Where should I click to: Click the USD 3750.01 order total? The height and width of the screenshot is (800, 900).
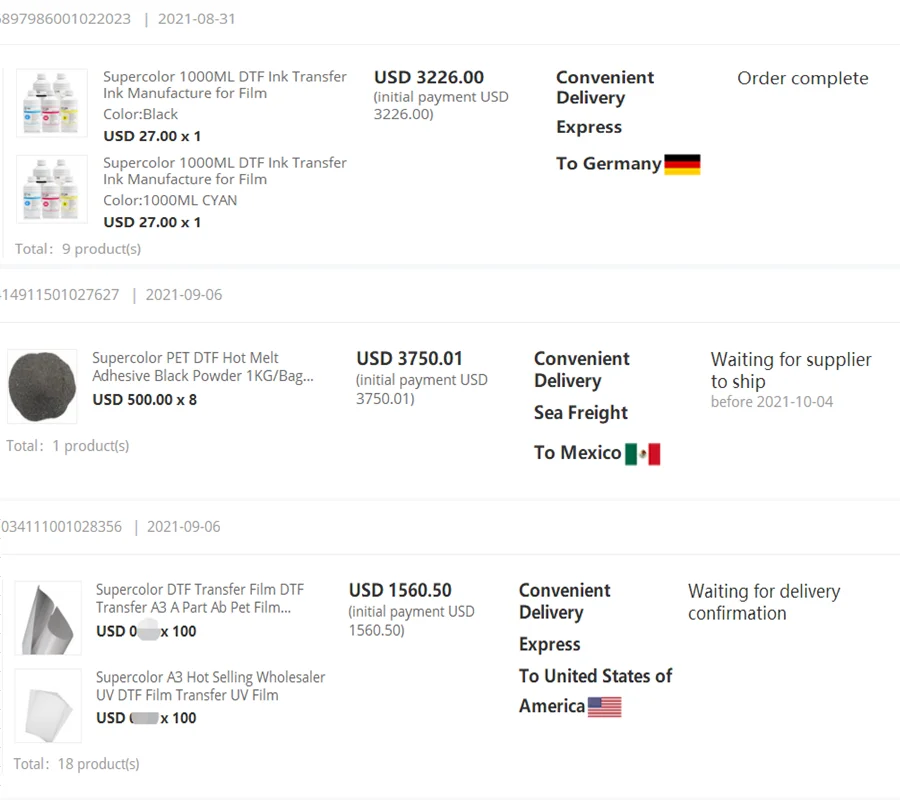410,359
